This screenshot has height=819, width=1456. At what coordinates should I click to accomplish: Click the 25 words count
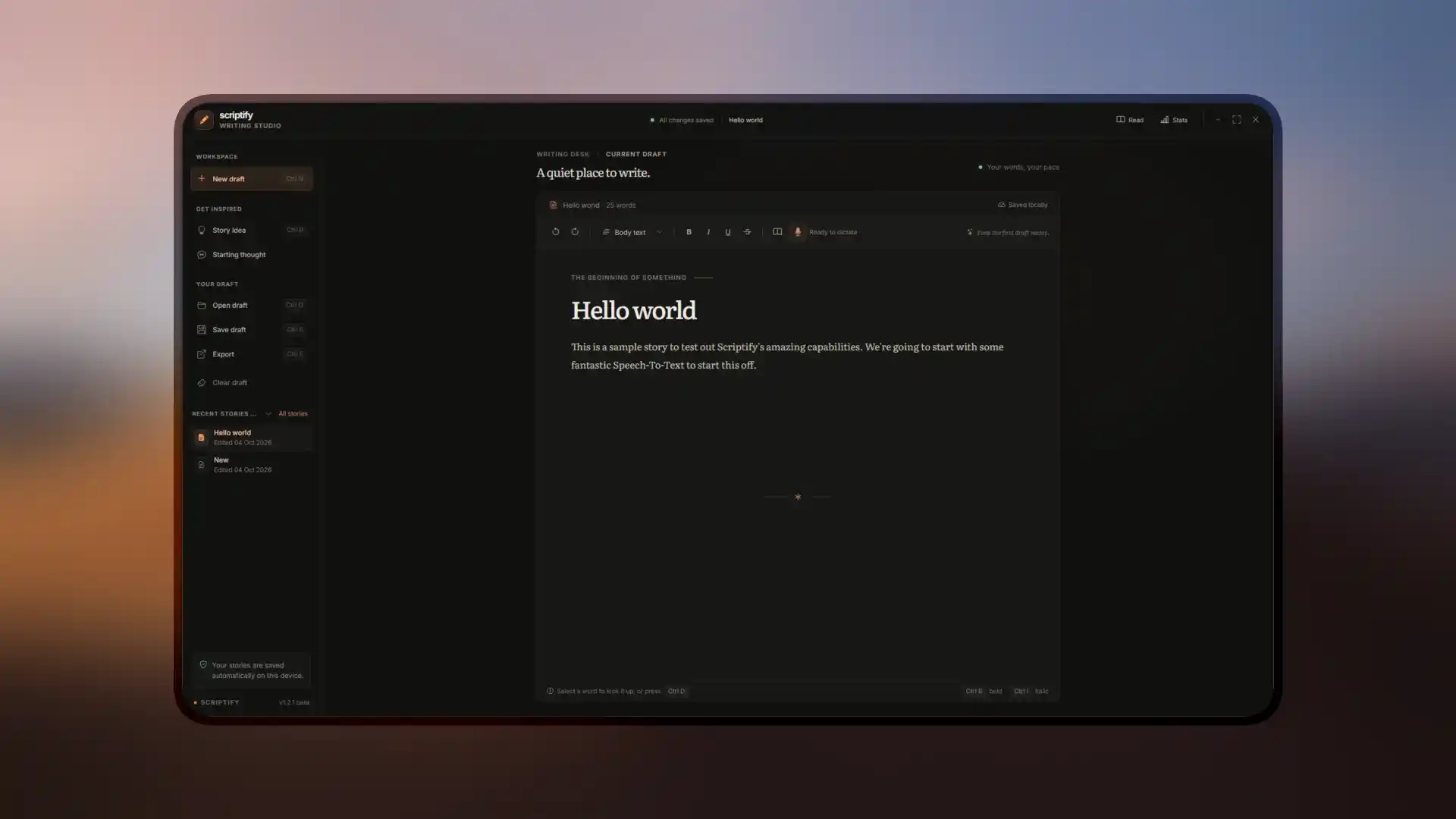pos(620,206)
